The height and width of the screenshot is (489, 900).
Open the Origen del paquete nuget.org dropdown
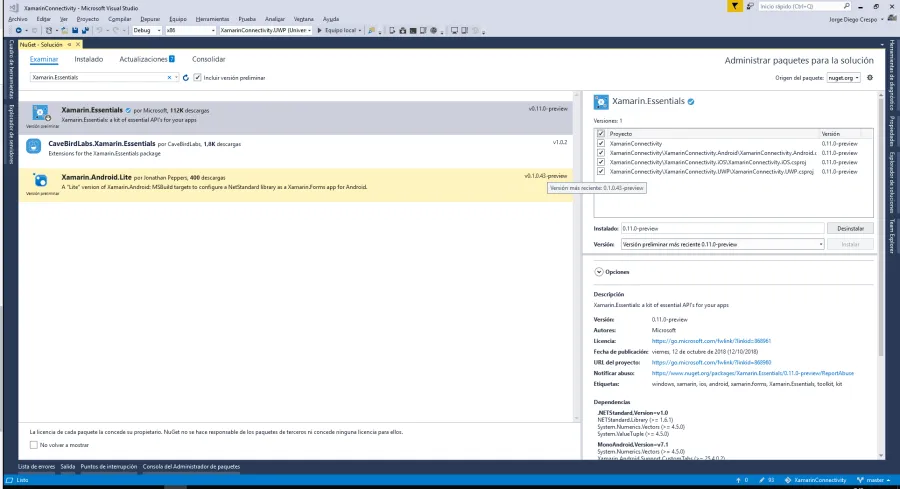(843, 77)
